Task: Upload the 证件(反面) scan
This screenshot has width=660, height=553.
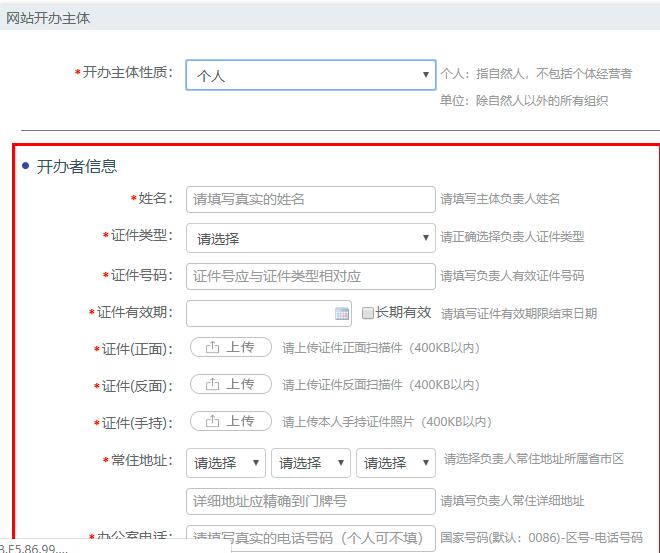Action: point(231,384)
